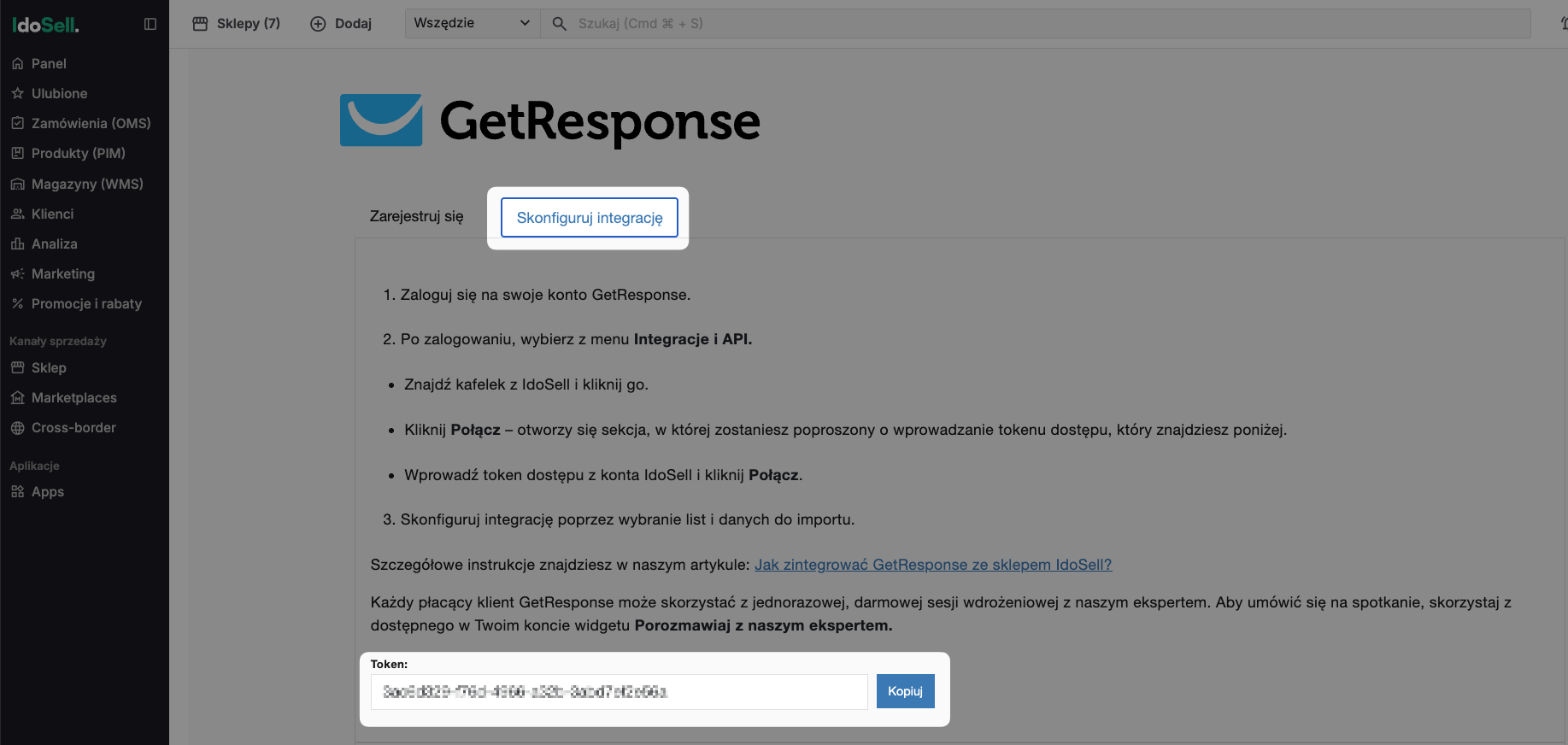Click the GetResponse envelope logo
The image size is (1568, 745).
pos(381,120)
